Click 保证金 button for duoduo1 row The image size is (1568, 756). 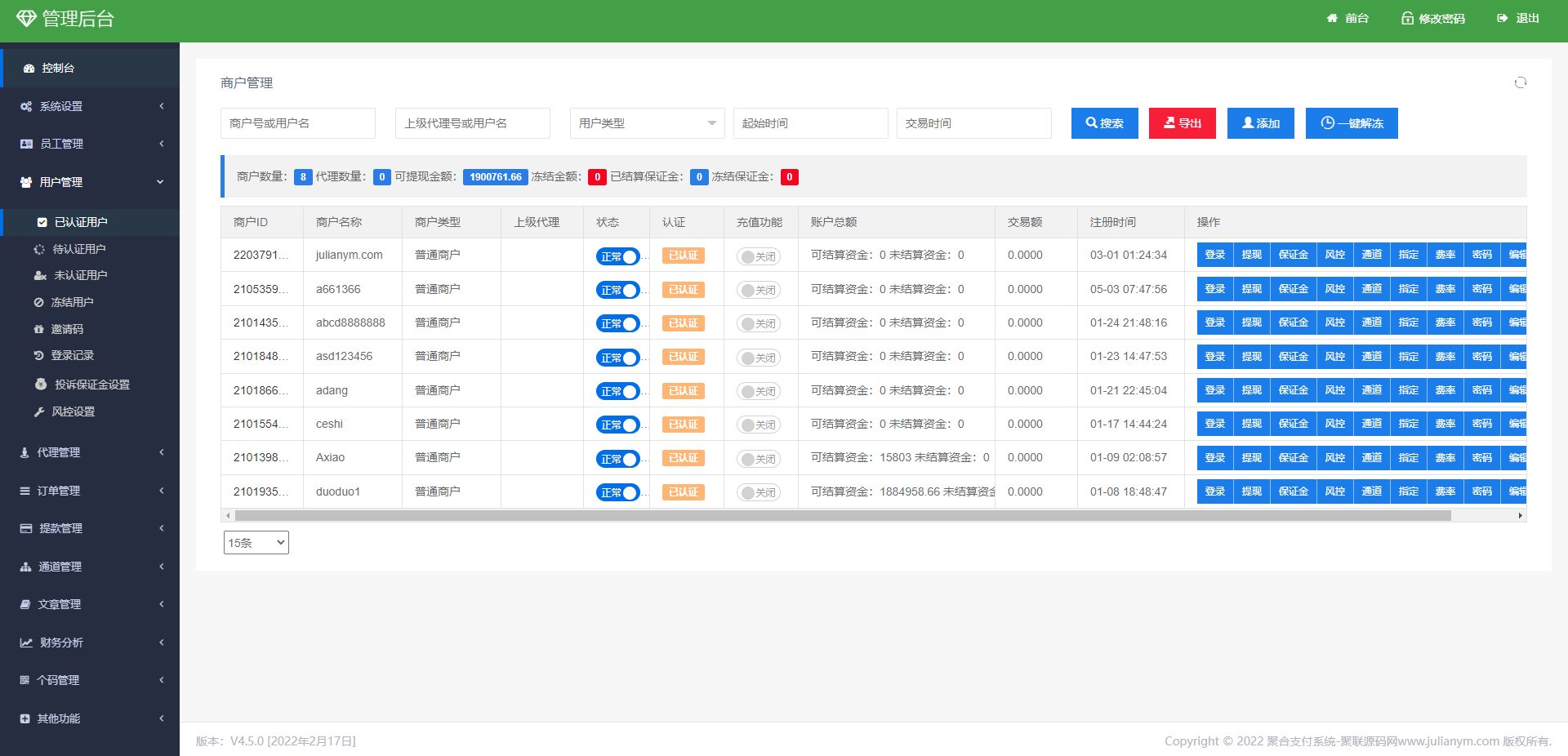pyautogui.click(x=1294, y=491)
